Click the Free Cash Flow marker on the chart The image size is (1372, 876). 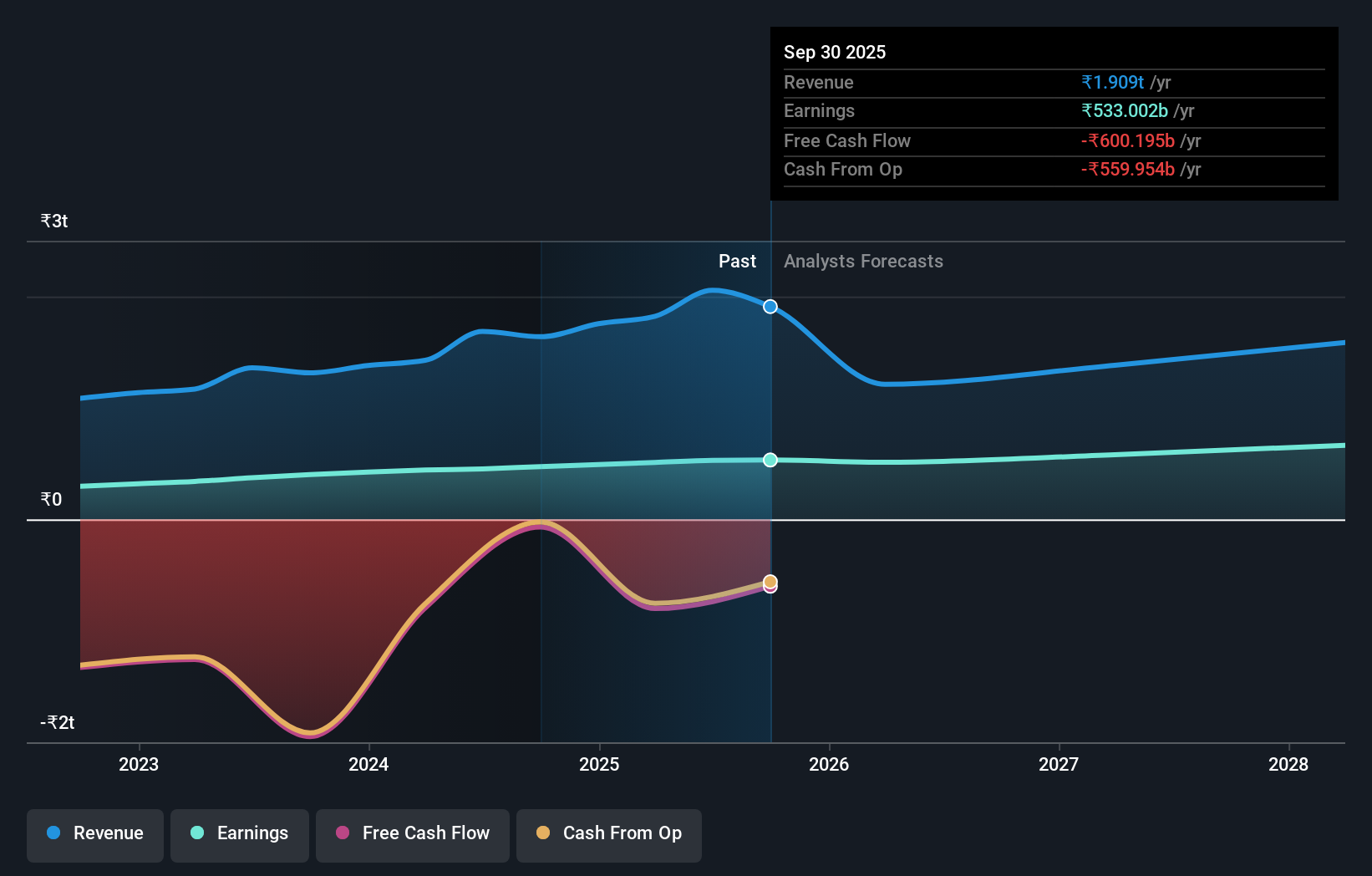pyautogui.click(x=770, y=588)
